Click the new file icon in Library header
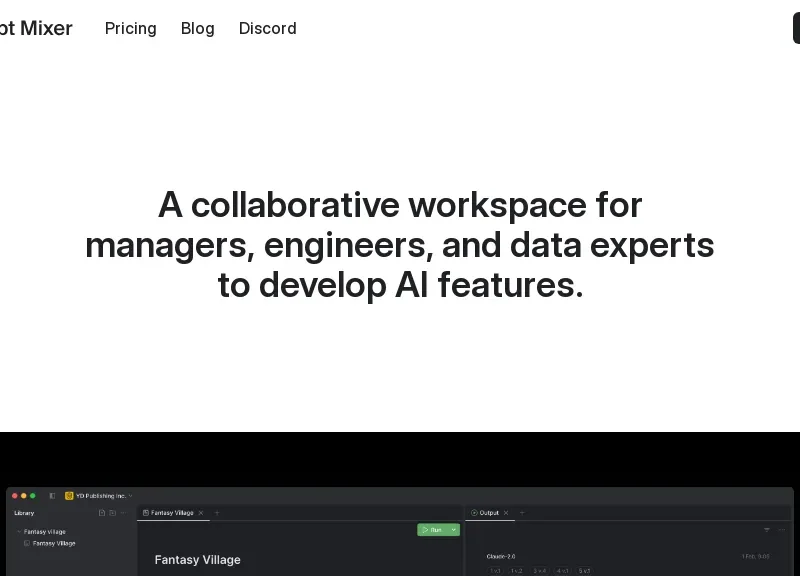Image resolution: width=800 pixels, height=576 pixels. 101,513
